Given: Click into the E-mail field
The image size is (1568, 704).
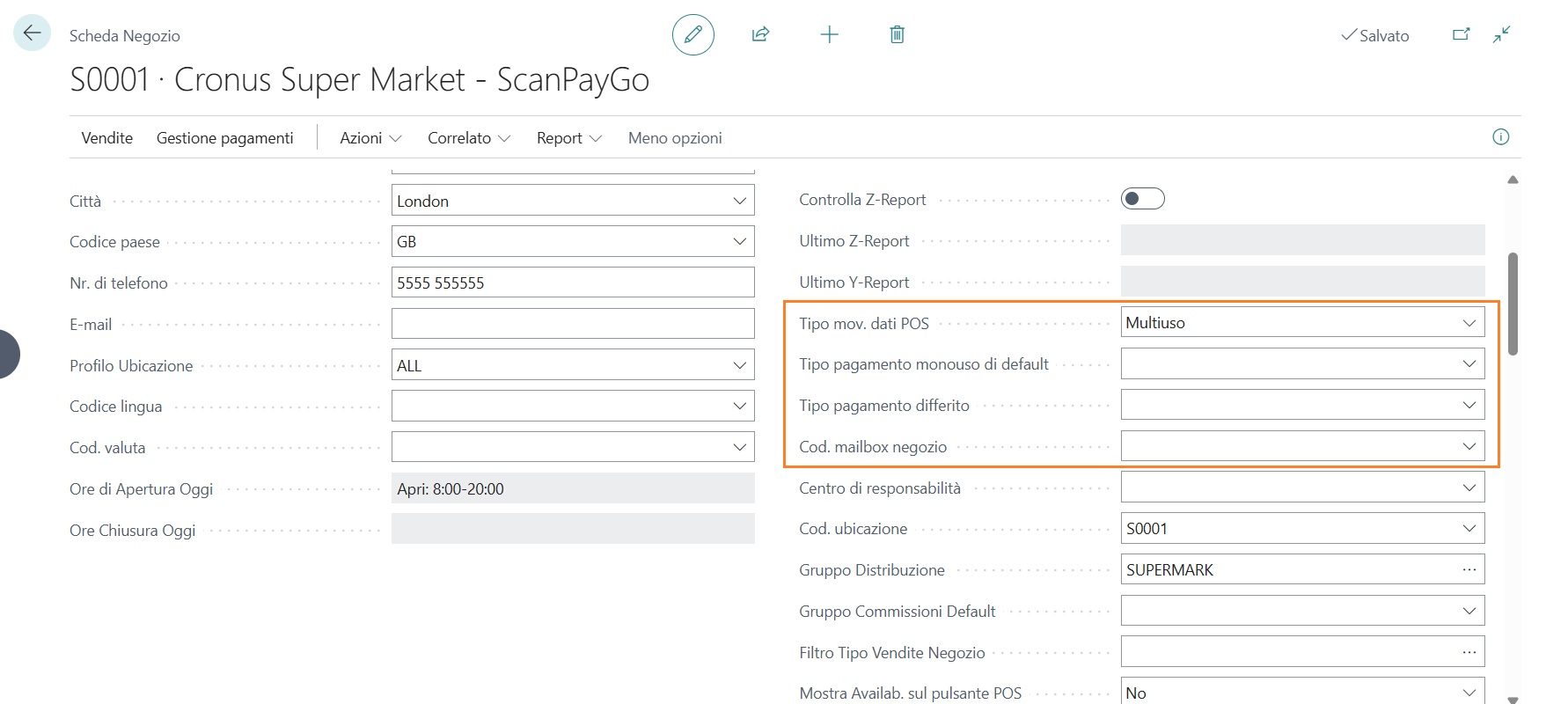Looking at the screenshot, I should coord(573,324).
